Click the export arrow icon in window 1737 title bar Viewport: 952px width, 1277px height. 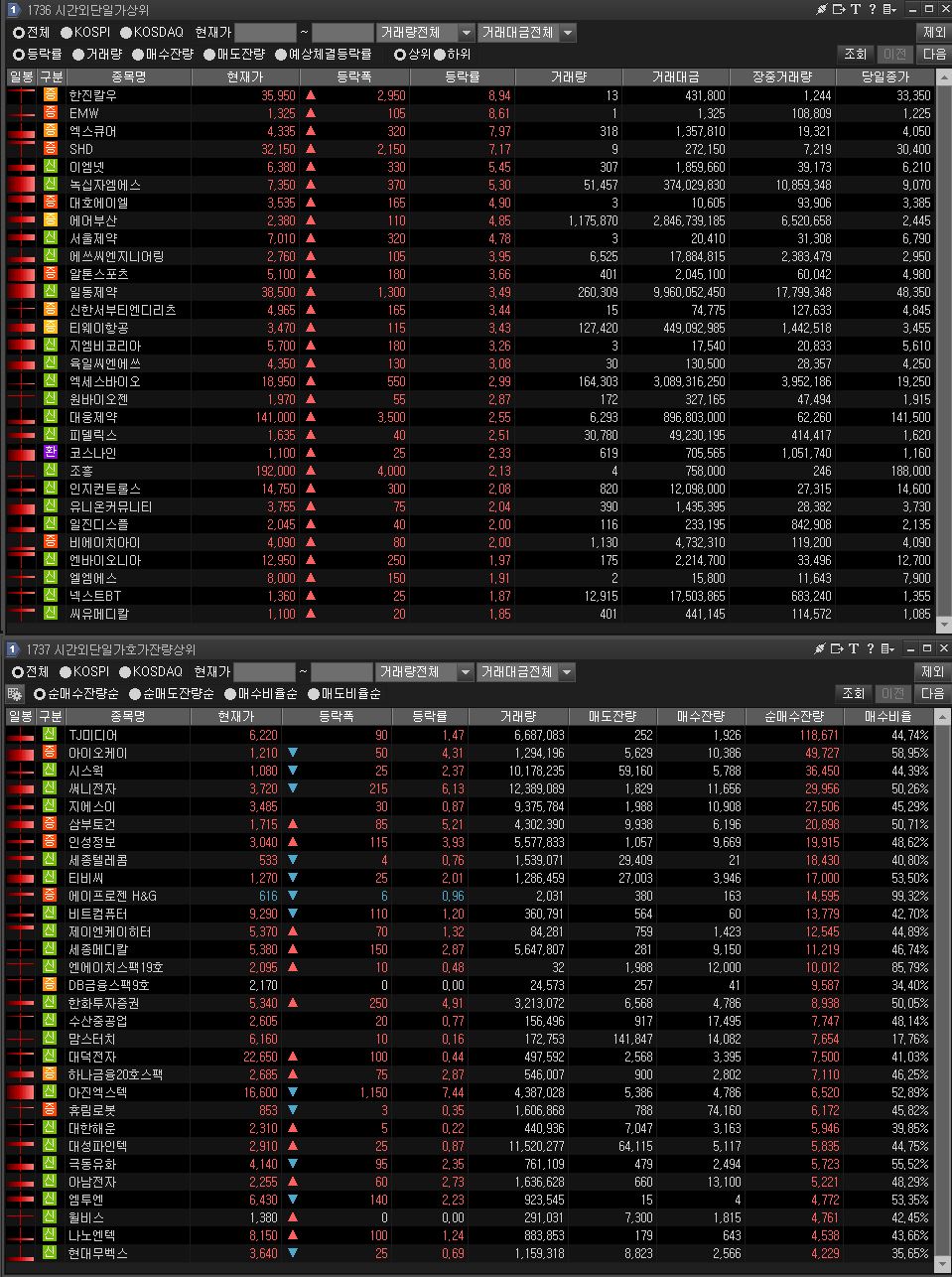(837, 648)
